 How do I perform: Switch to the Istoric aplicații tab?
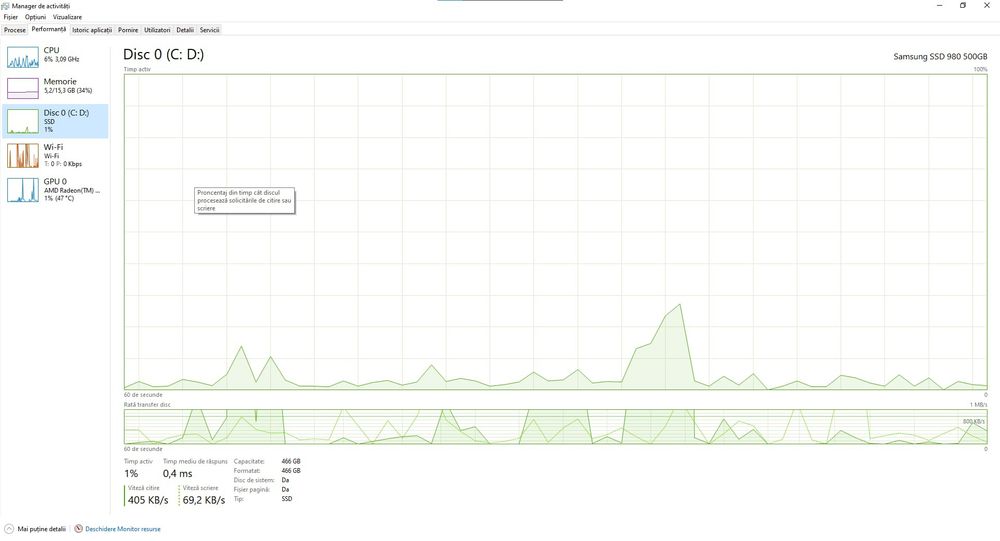point(92,30)
